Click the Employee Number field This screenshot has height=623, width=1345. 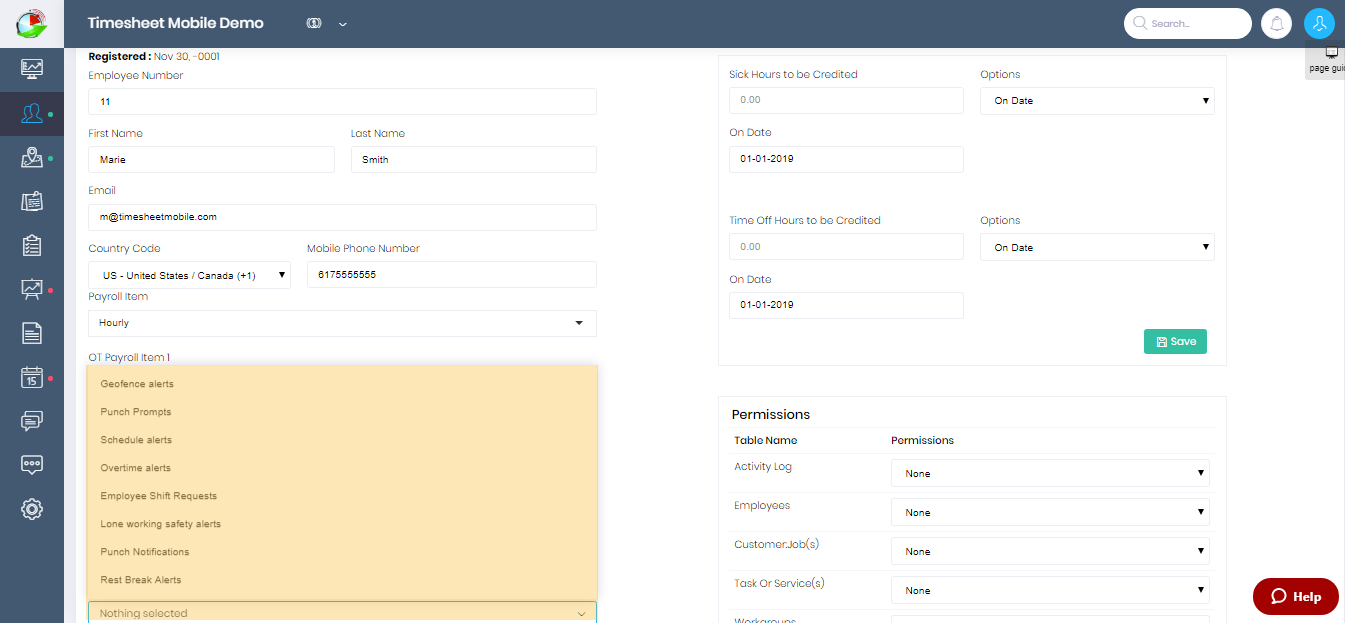pyautogui.click(x=342, y=101)
